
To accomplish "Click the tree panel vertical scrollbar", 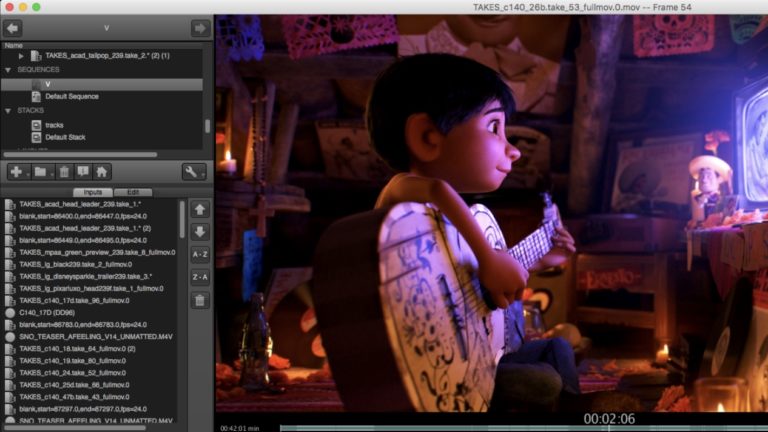I will pos(207,126).
